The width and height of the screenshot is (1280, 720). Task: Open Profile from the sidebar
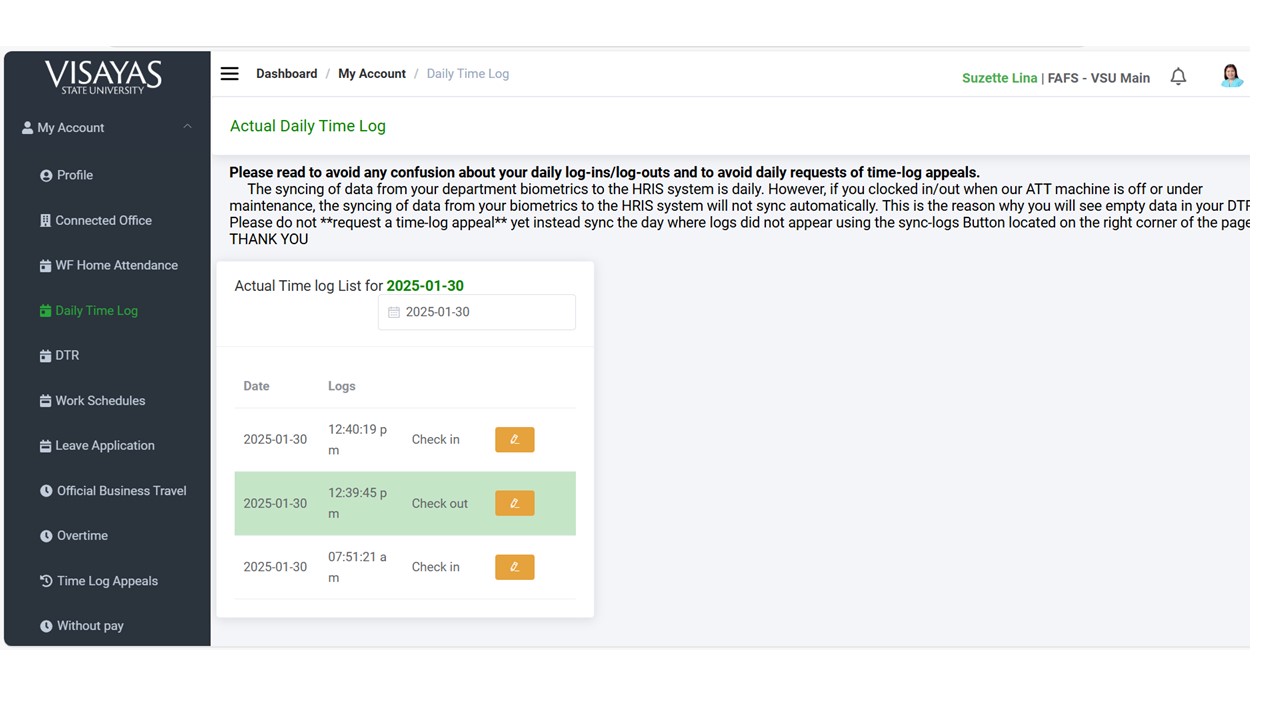point(74,175)
